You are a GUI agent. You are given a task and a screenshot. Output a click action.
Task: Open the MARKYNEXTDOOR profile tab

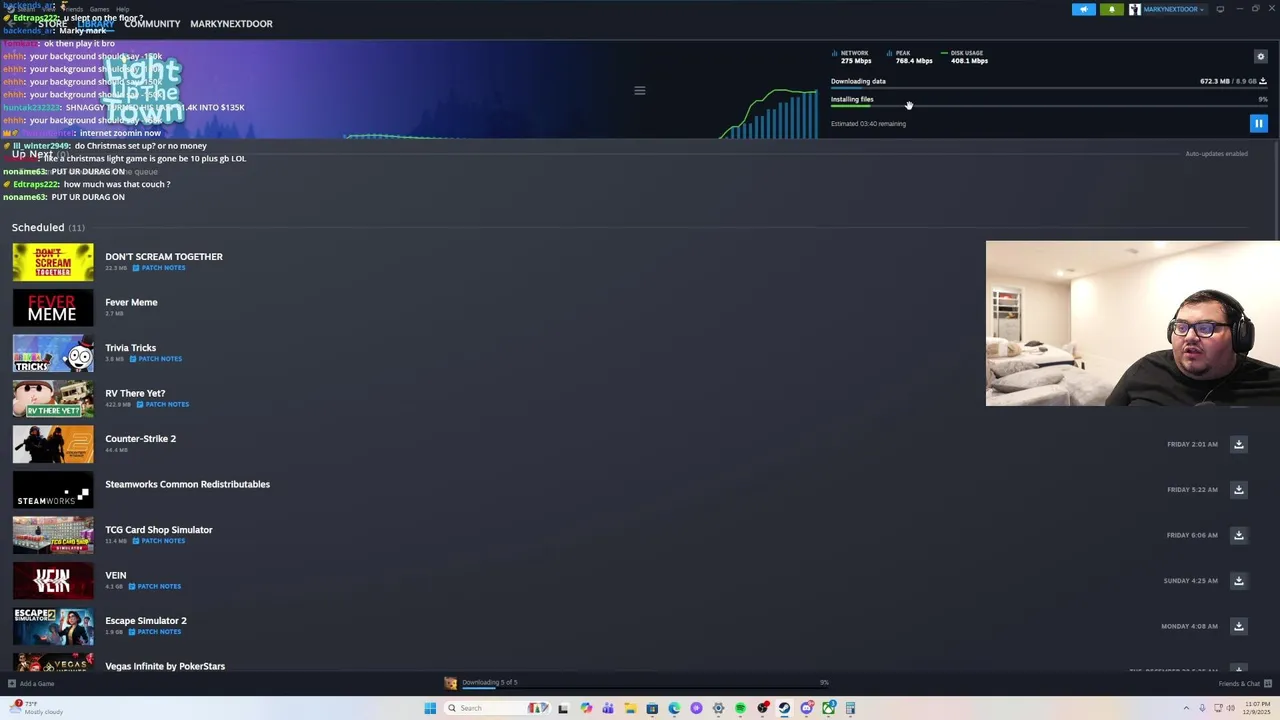click(x=231, y=24)
